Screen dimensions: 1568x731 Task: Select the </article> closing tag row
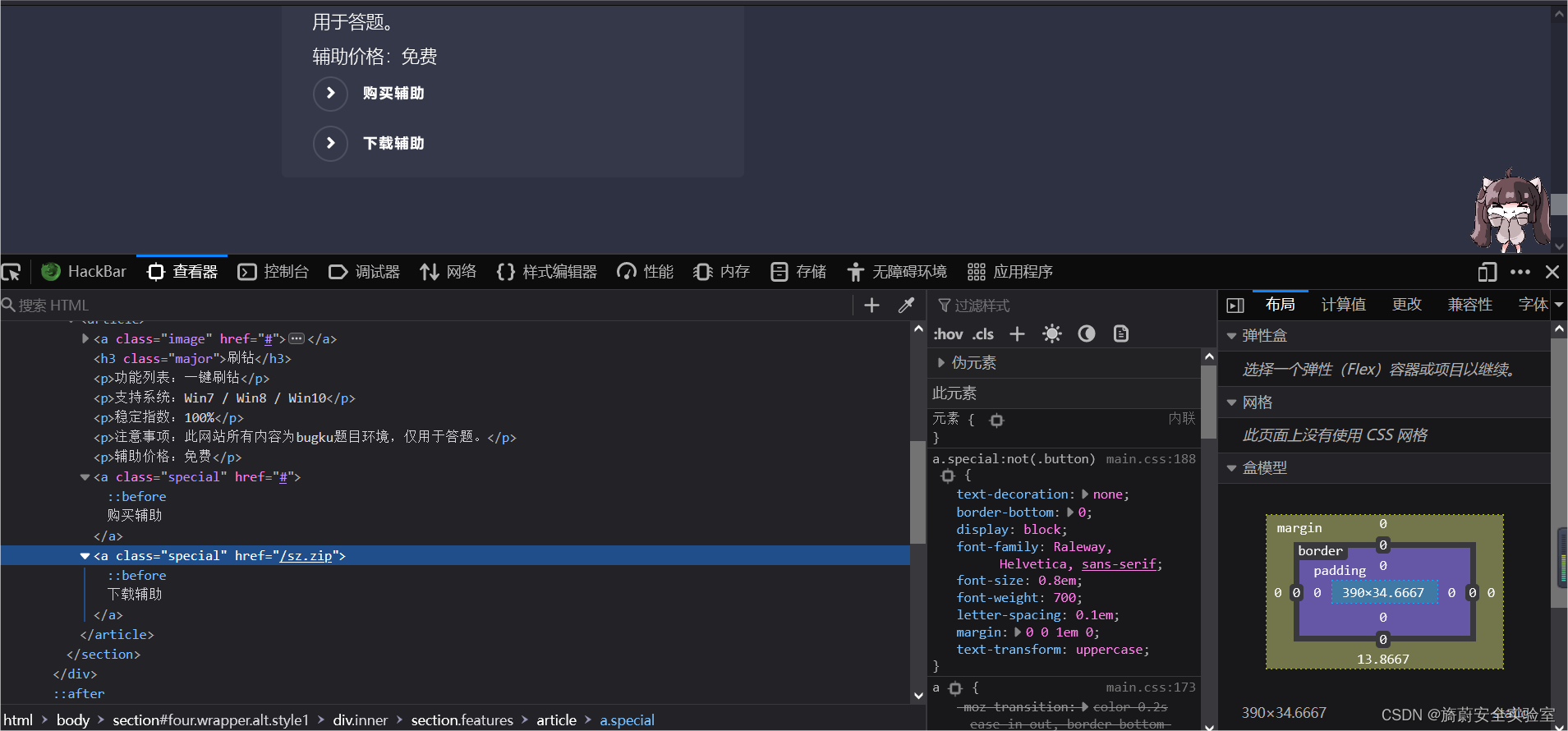(x=117, y=635)
